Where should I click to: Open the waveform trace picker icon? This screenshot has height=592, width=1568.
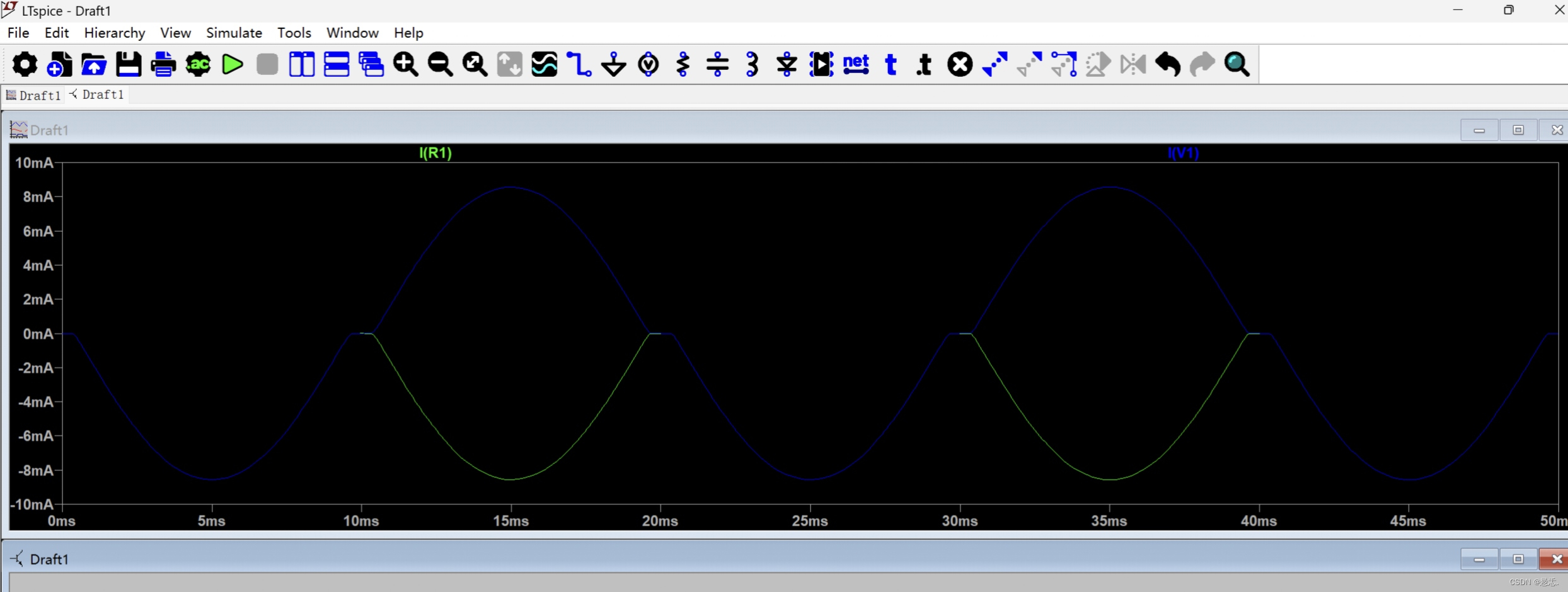(x=545, y=64)
